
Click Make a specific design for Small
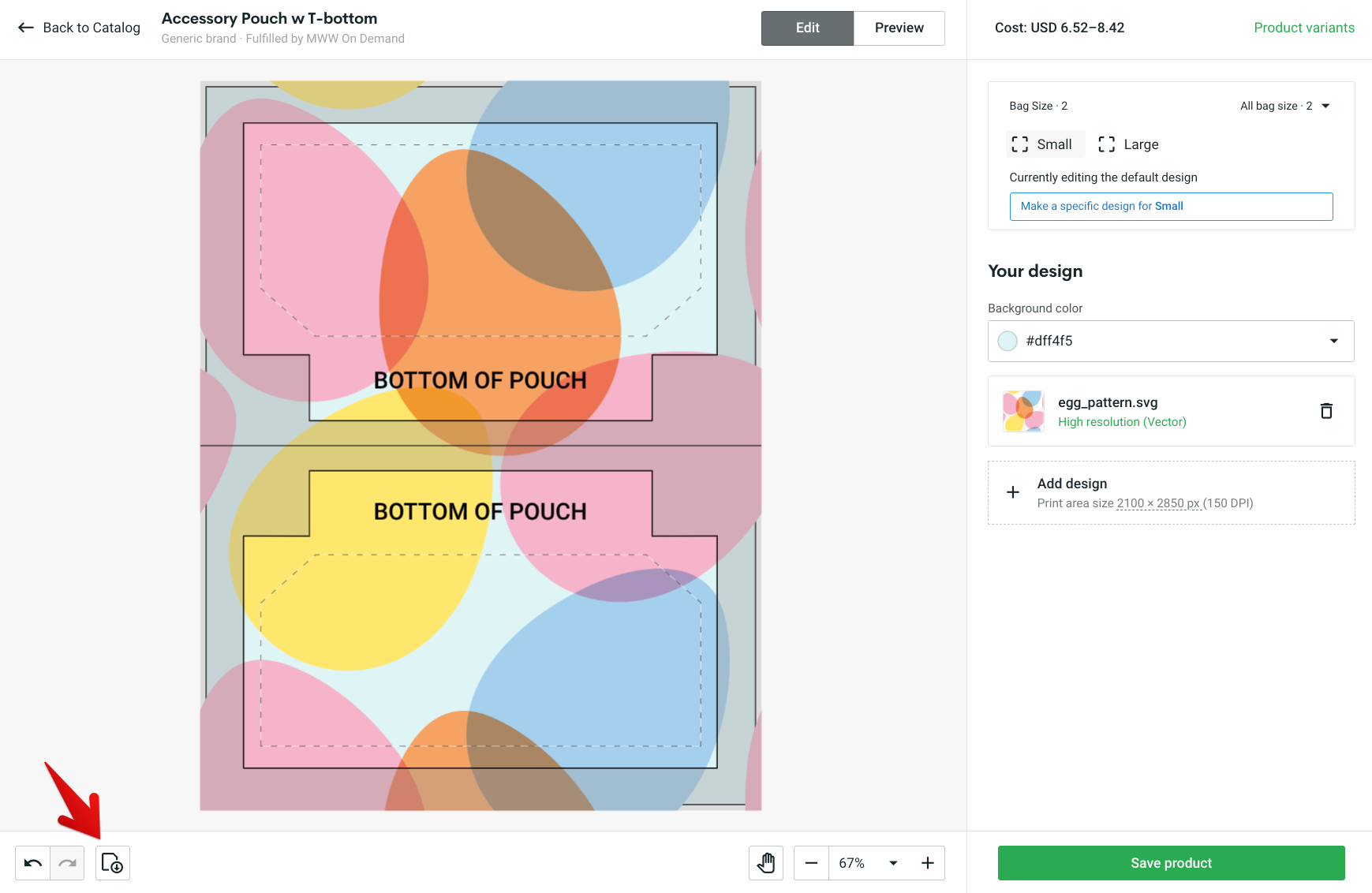1171,207
